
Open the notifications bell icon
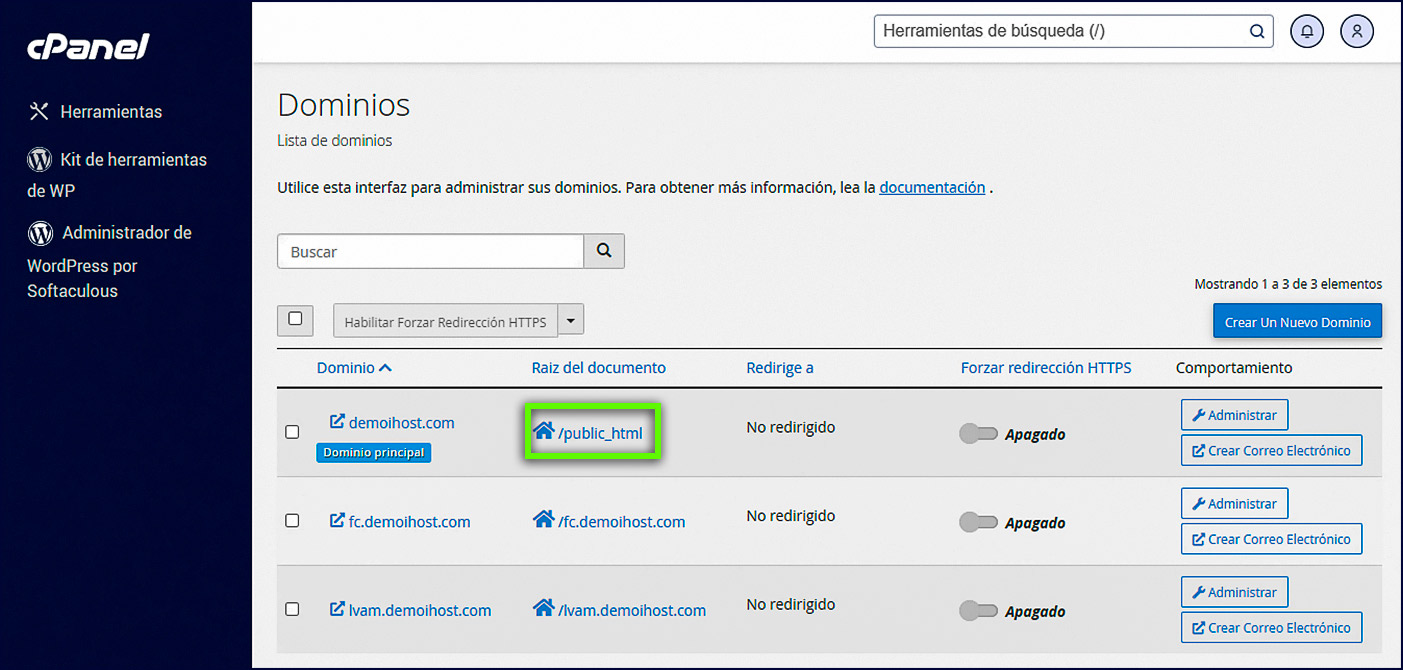pyautogui.click(x=1307, y=31)
